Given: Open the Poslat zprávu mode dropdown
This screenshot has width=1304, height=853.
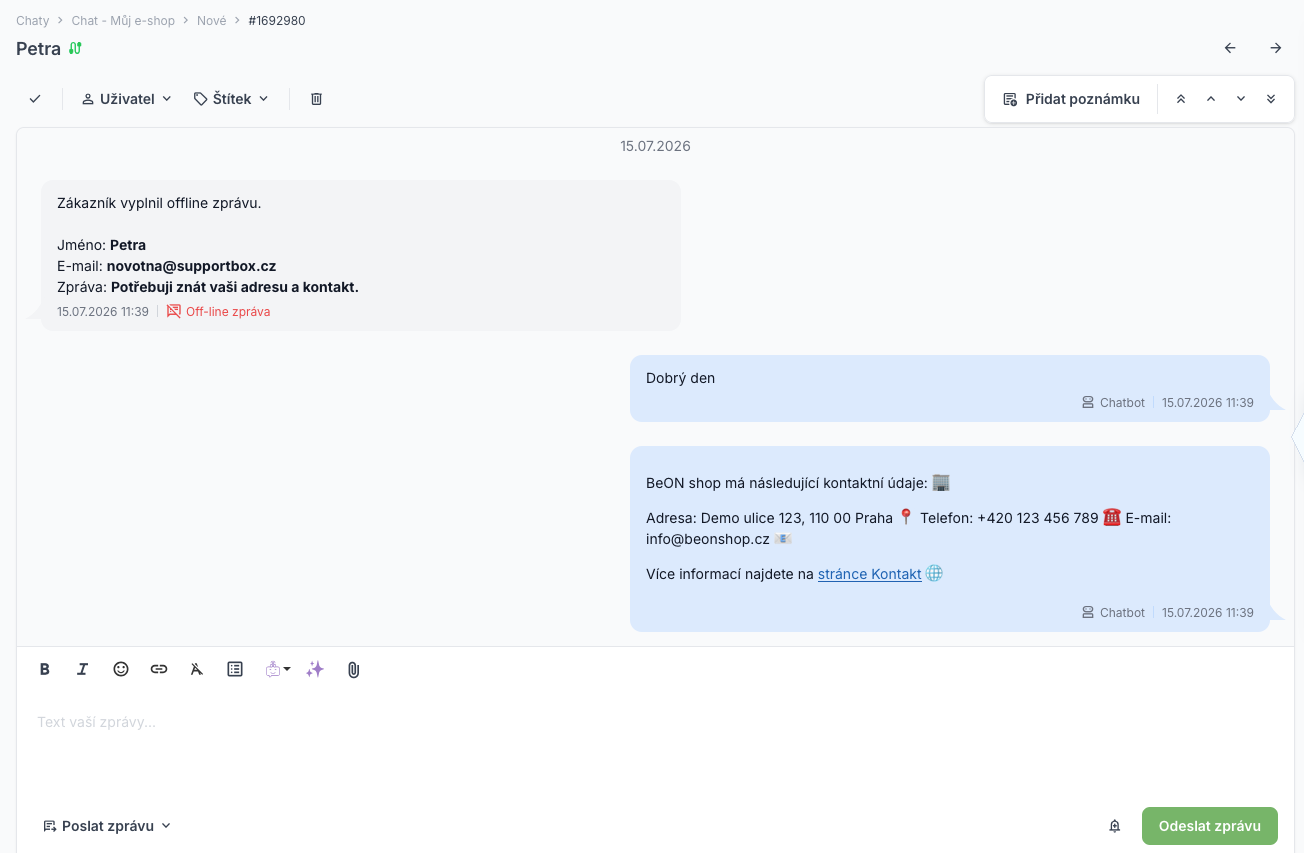Looking at the screenshot, I should 107,826.
